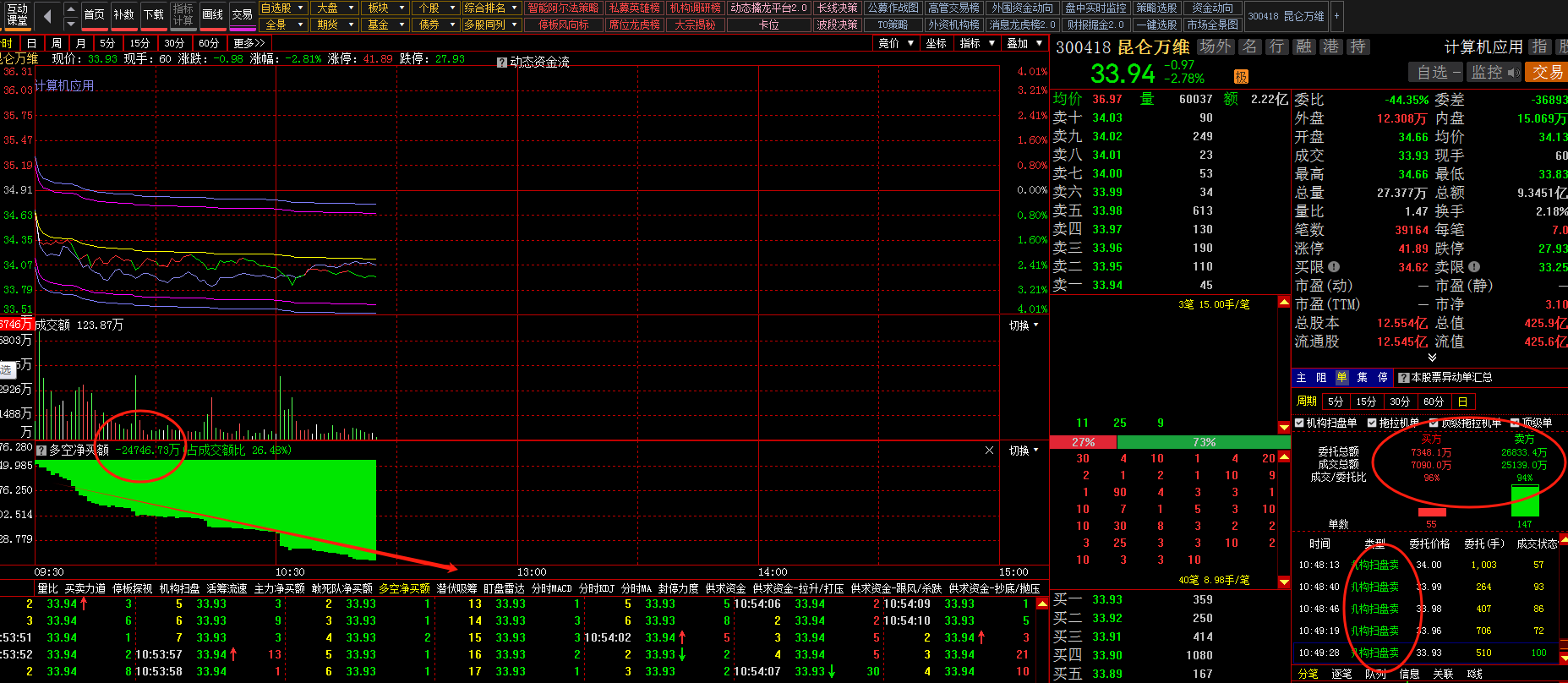Viewport: 1568px width, 683px height.
Task: Click the 持 holdings tag icon
Action: [1358, 46]
